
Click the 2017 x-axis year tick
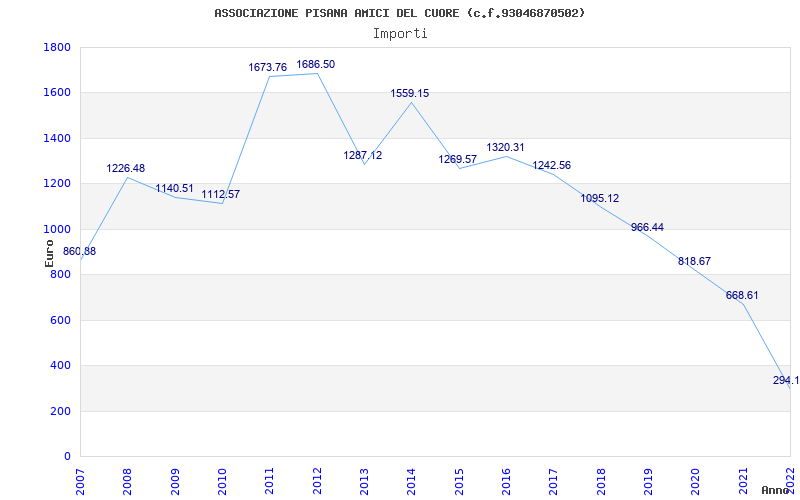click(554, 481)
